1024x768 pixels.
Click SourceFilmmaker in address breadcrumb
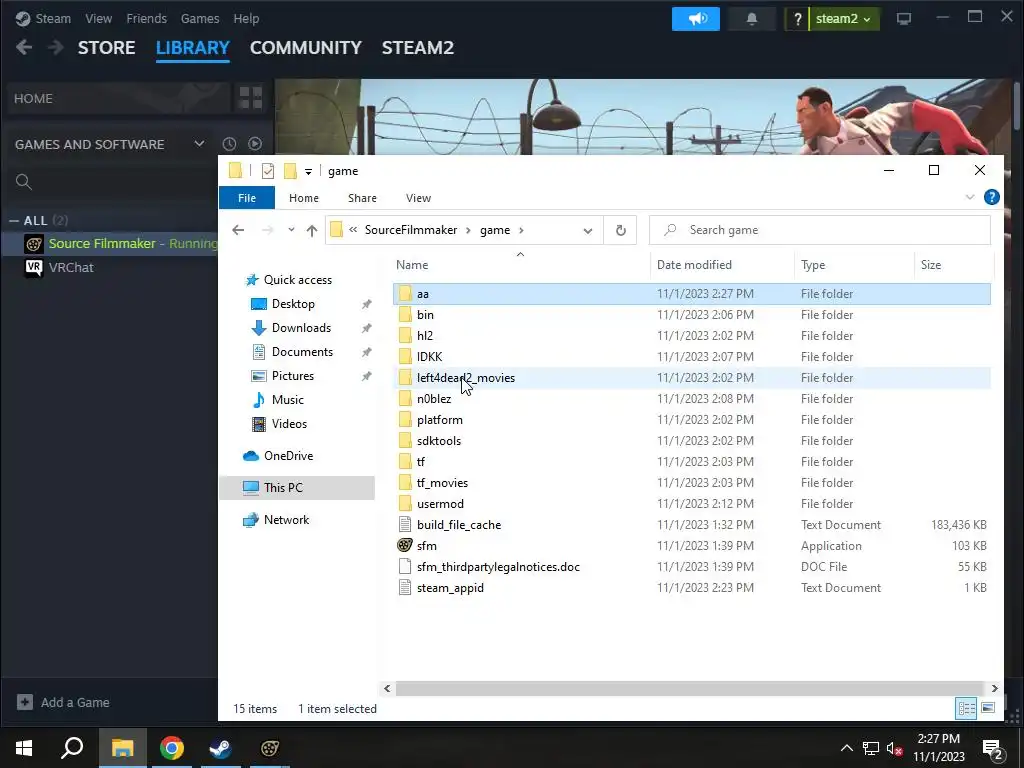click(x=411, y=230)
